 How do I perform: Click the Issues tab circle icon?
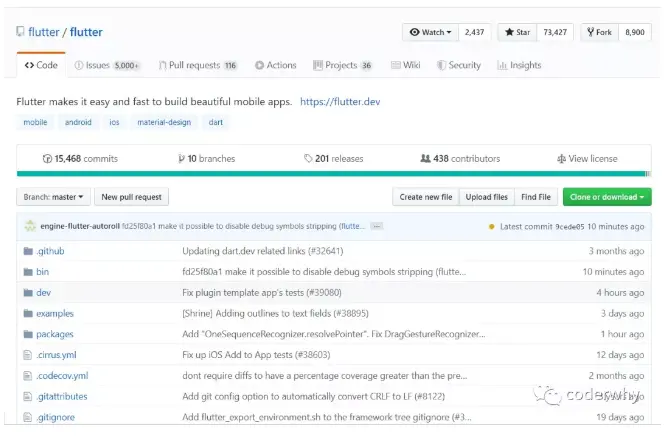(79, 66)
